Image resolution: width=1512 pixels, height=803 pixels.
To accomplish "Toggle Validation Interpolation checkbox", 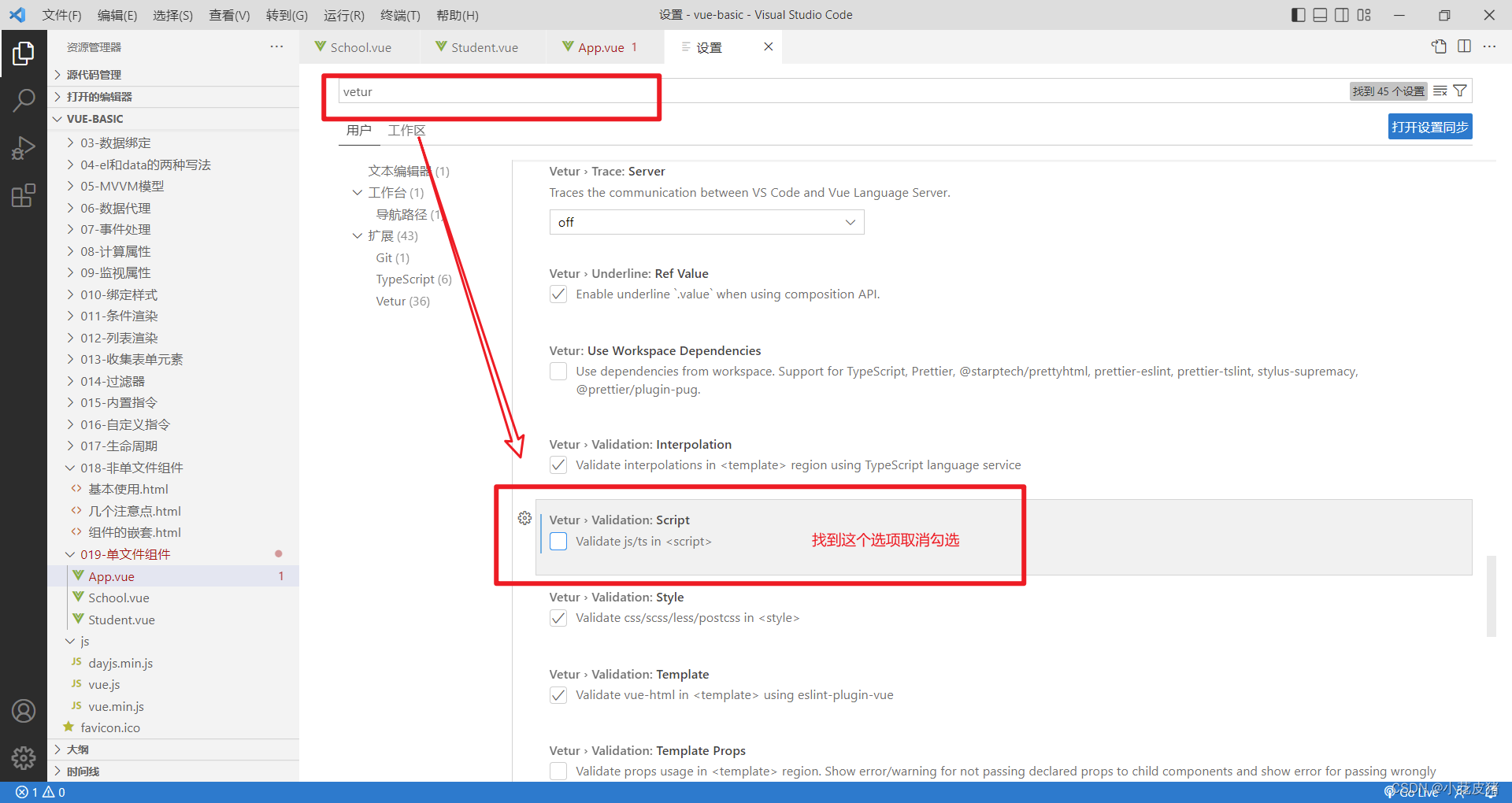I will pos(558,465).
